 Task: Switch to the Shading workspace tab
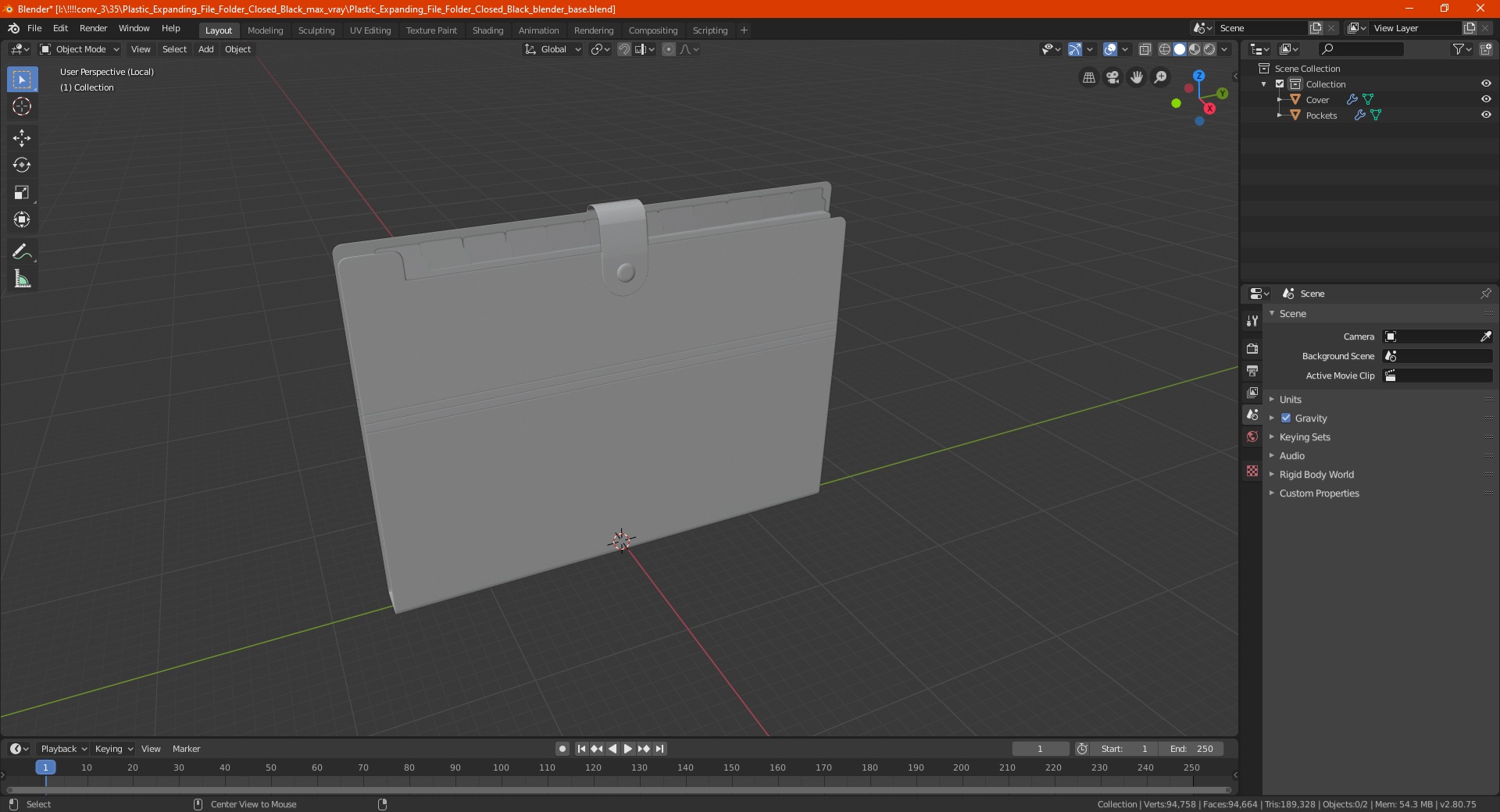pyautogui.click(x=487, y=30)
